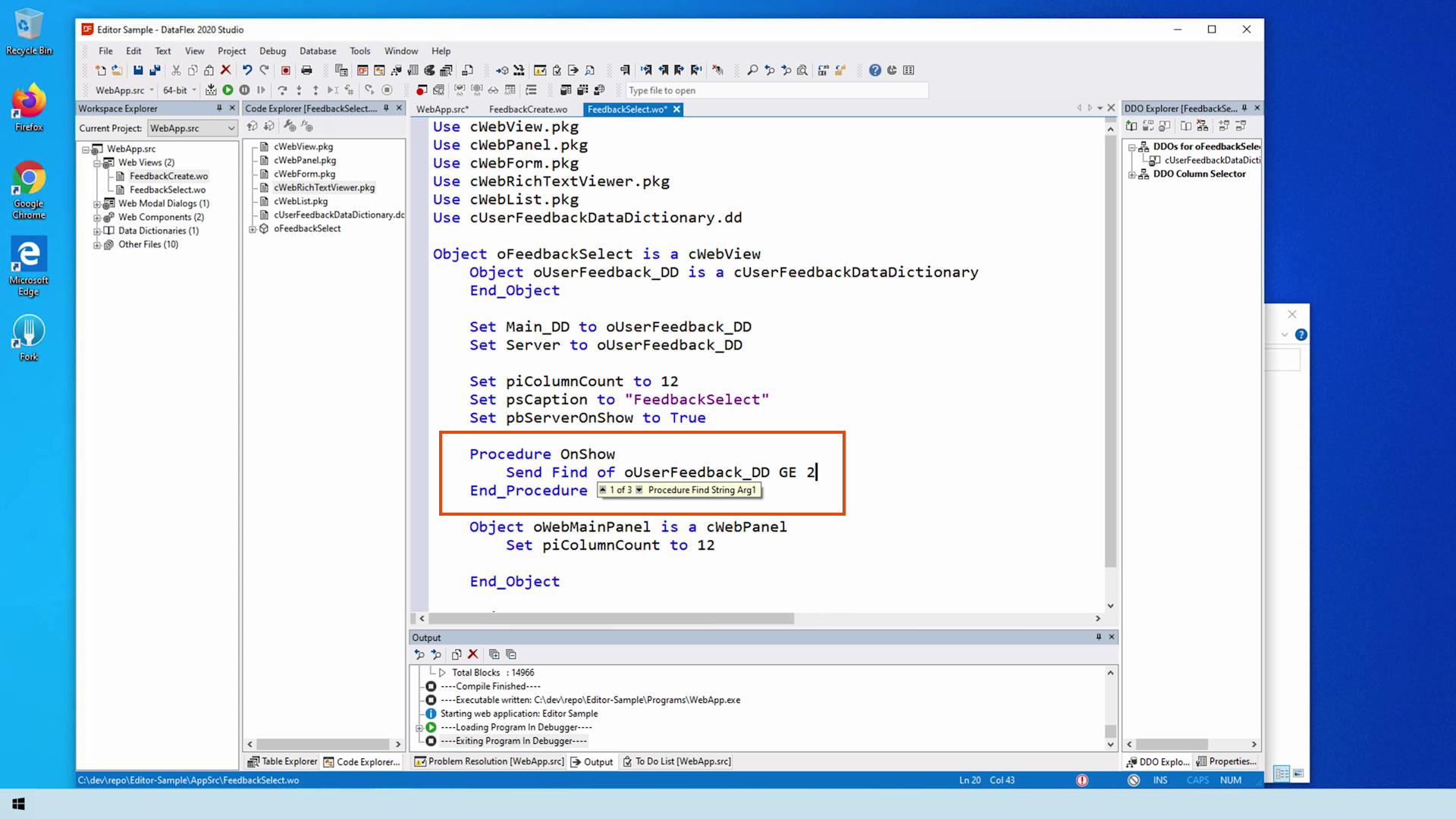The height and width of the screenshot is (819, 1456).
Task: Clear output with red X icon
Action: point(473,654)
